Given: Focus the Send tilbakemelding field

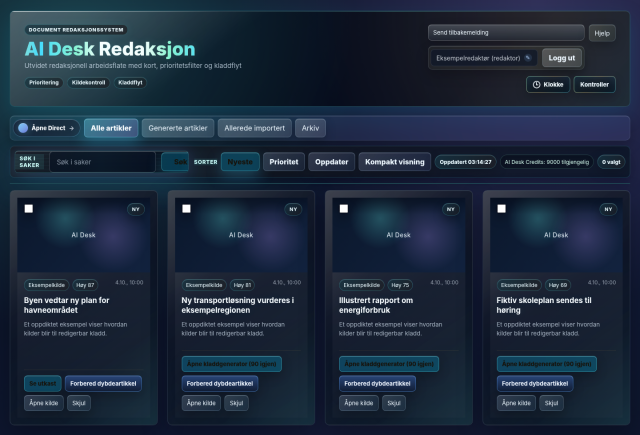Looking at the screenshot, I should click(x=506, y=33).
